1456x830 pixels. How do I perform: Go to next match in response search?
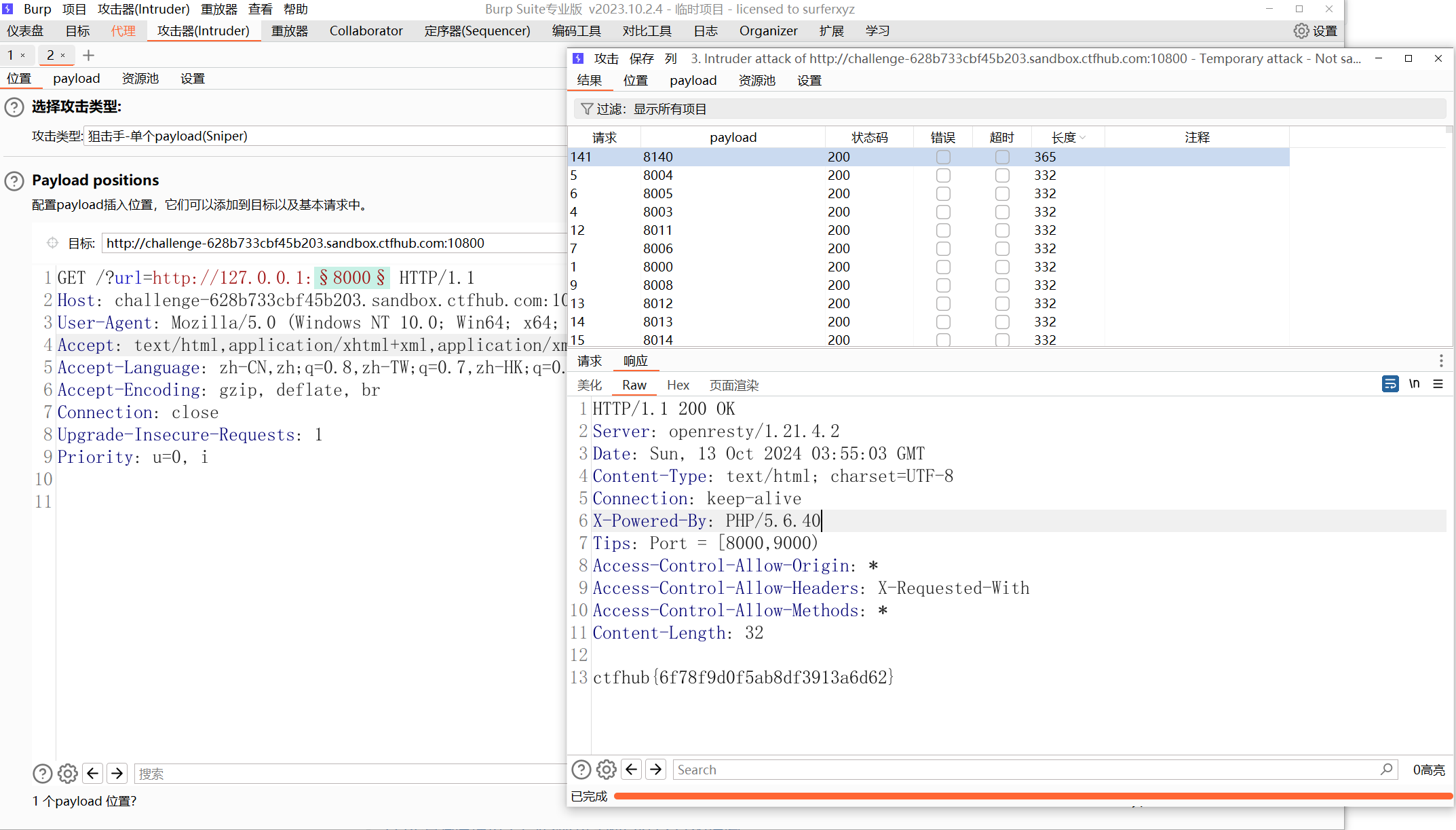point(656,769)
